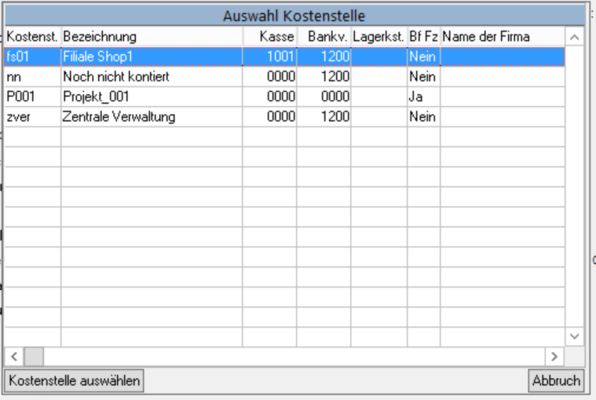Screen dimensions: 596x400
Task: Click the scroll up arrow in the grid
Action: tap(574, 37)
